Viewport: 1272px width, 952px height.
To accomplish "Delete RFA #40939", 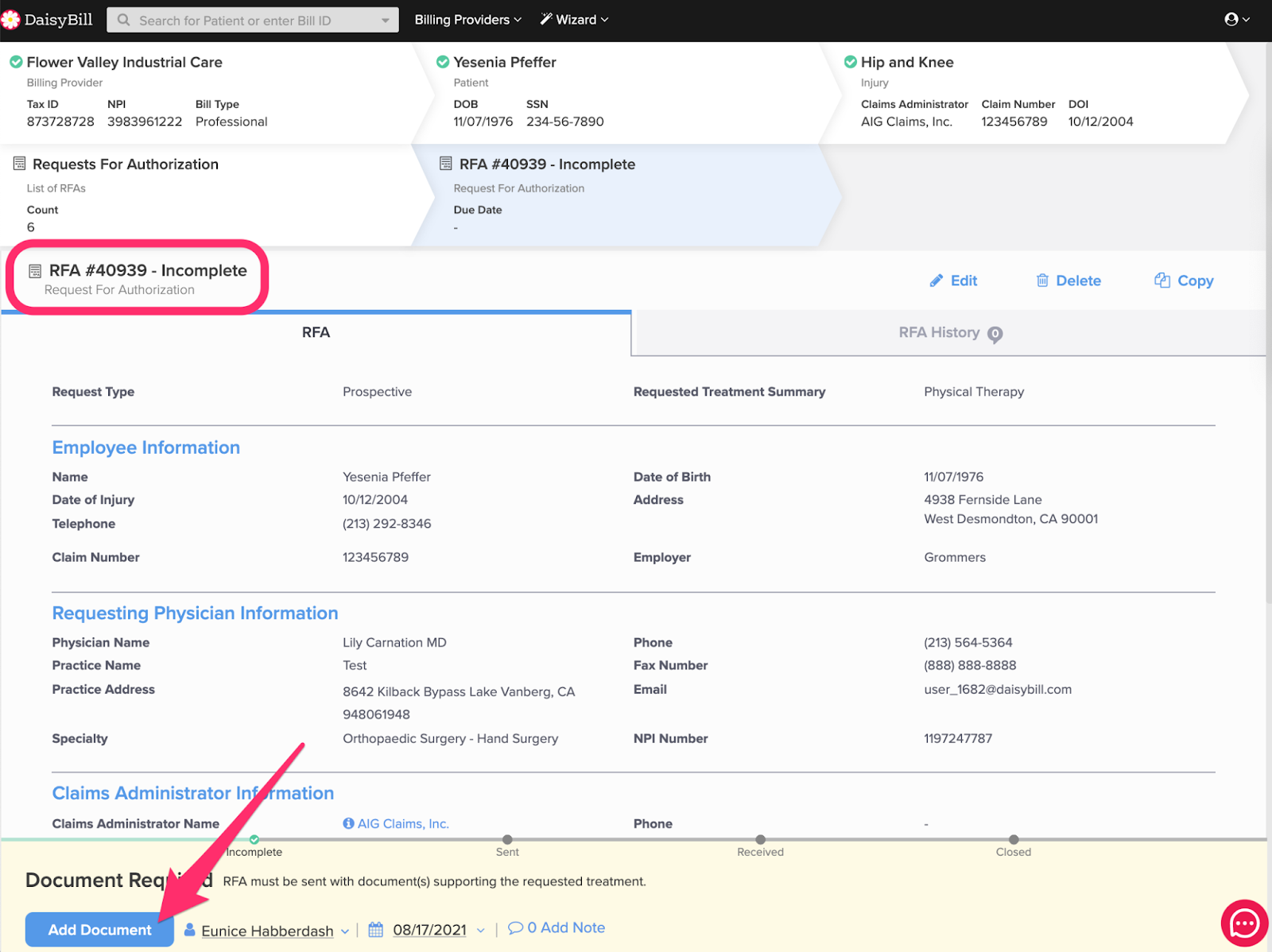I will tap(1068, 281).
